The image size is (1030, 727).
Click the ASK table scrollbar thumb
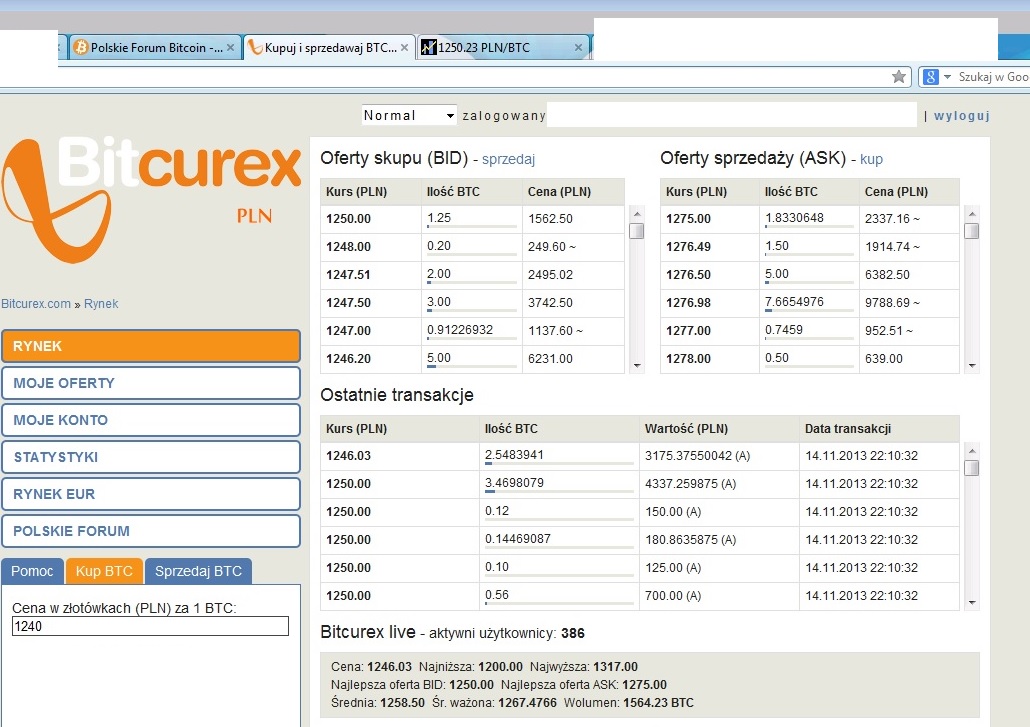972,231
